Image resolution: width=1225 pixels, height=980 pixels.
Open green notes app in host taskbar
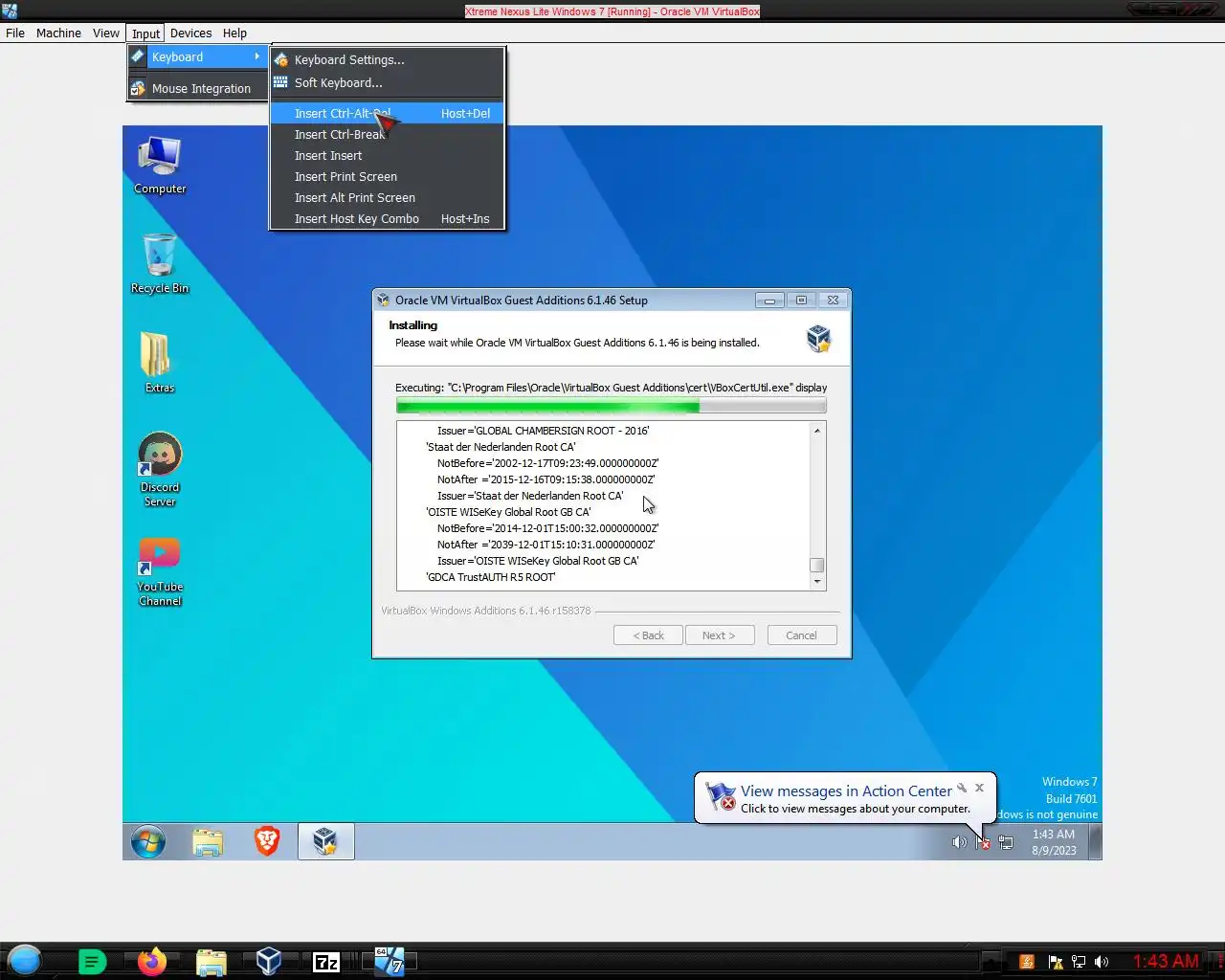[x=92, y=962]
